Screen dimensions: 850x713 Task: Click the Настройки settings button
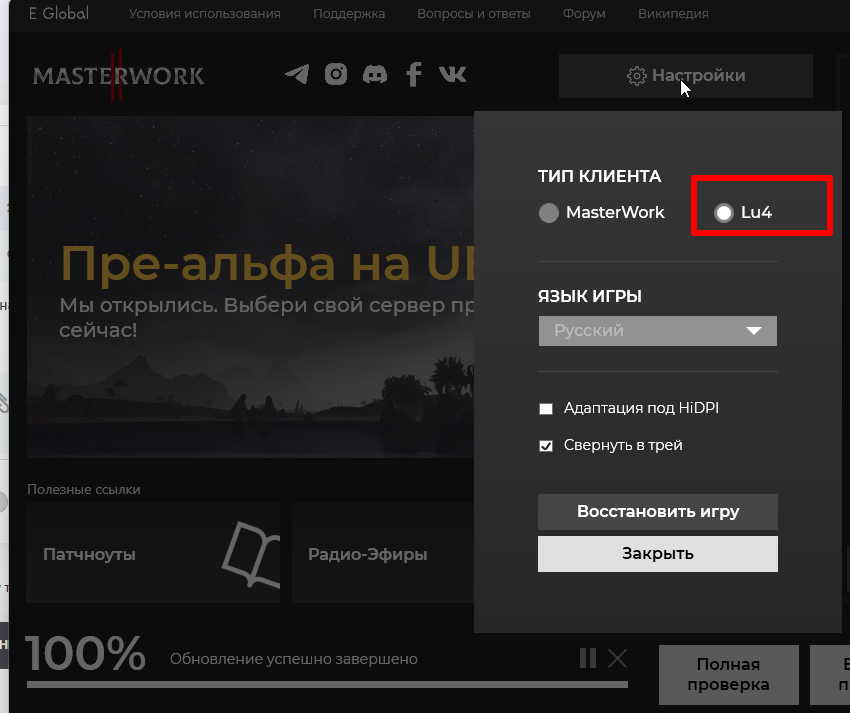[x=686, y=76]
